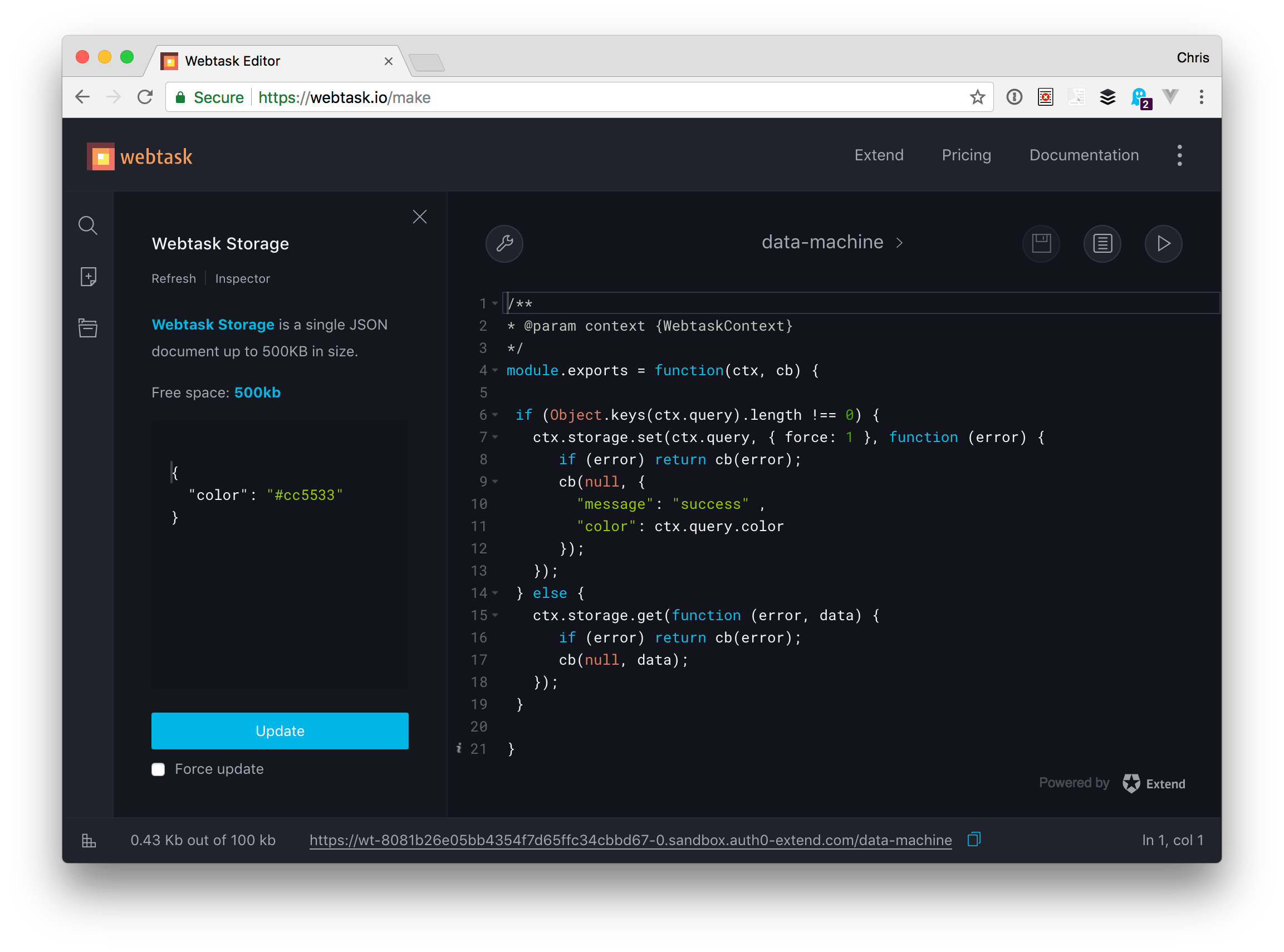
Task: Copy the webtask URL with the copy icon
Action: [x=974, y=840]
